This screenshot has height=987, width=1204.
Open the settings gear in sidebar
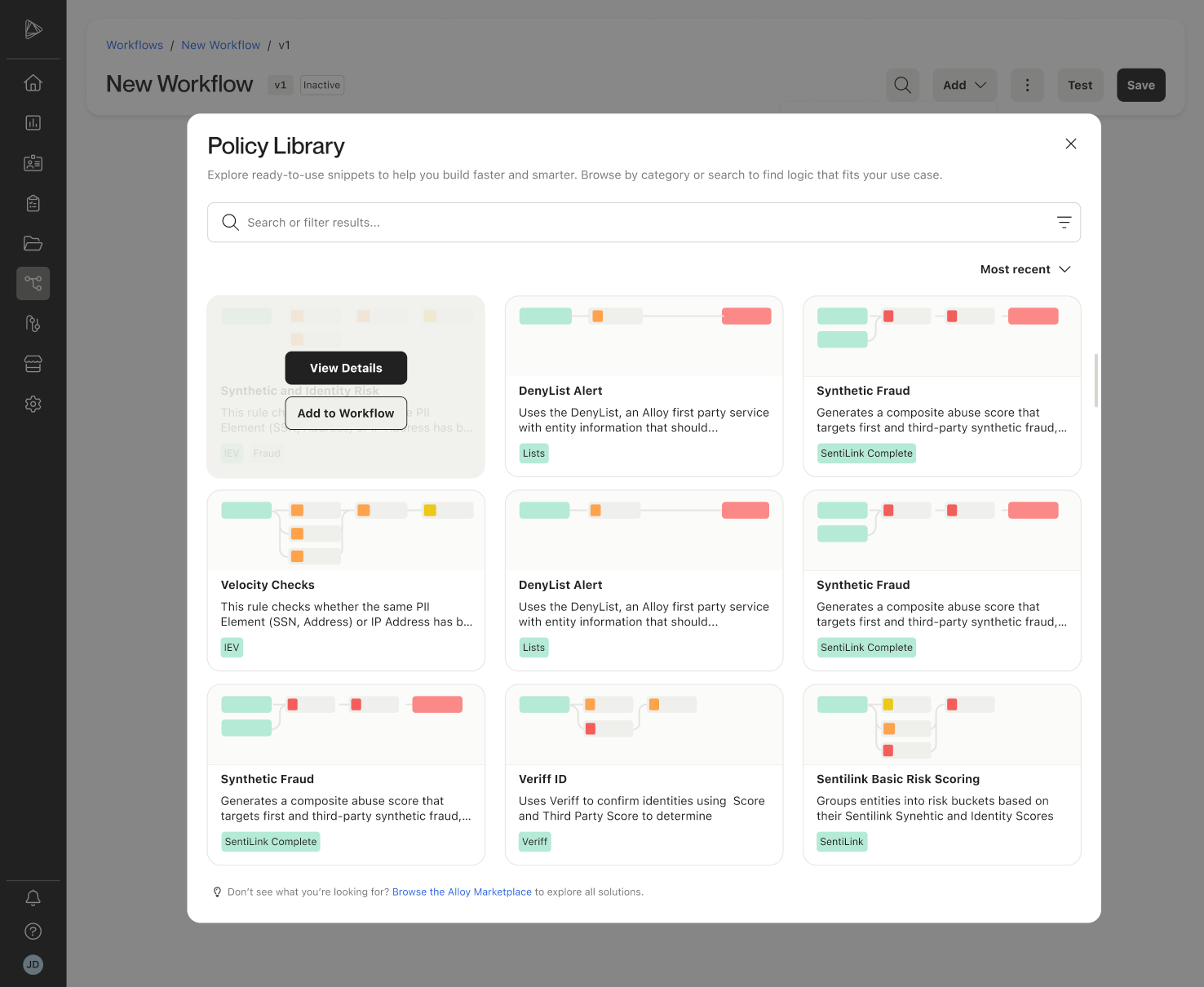pos(33,404)
